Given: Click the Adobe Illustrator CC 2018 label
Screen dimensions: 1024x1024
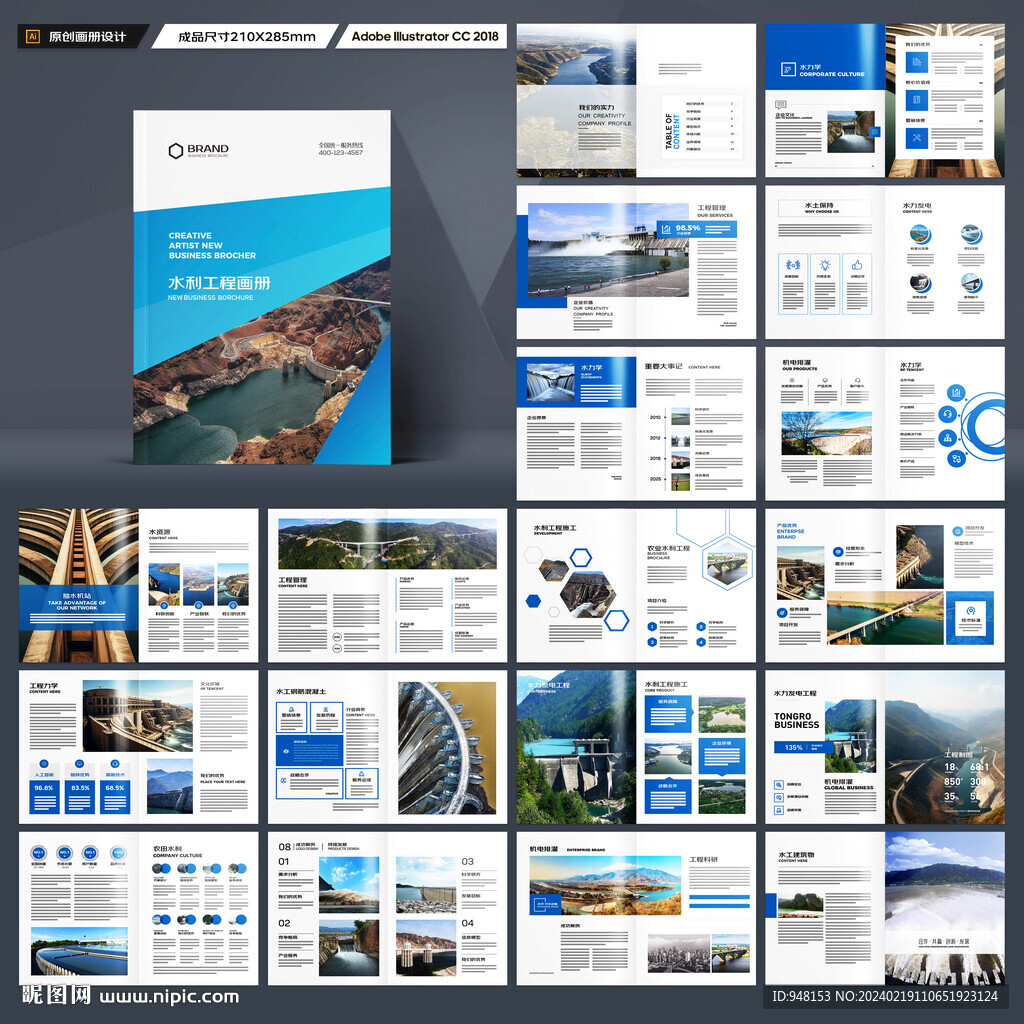Looking at the screenshot, I should [x=425, y=37].
